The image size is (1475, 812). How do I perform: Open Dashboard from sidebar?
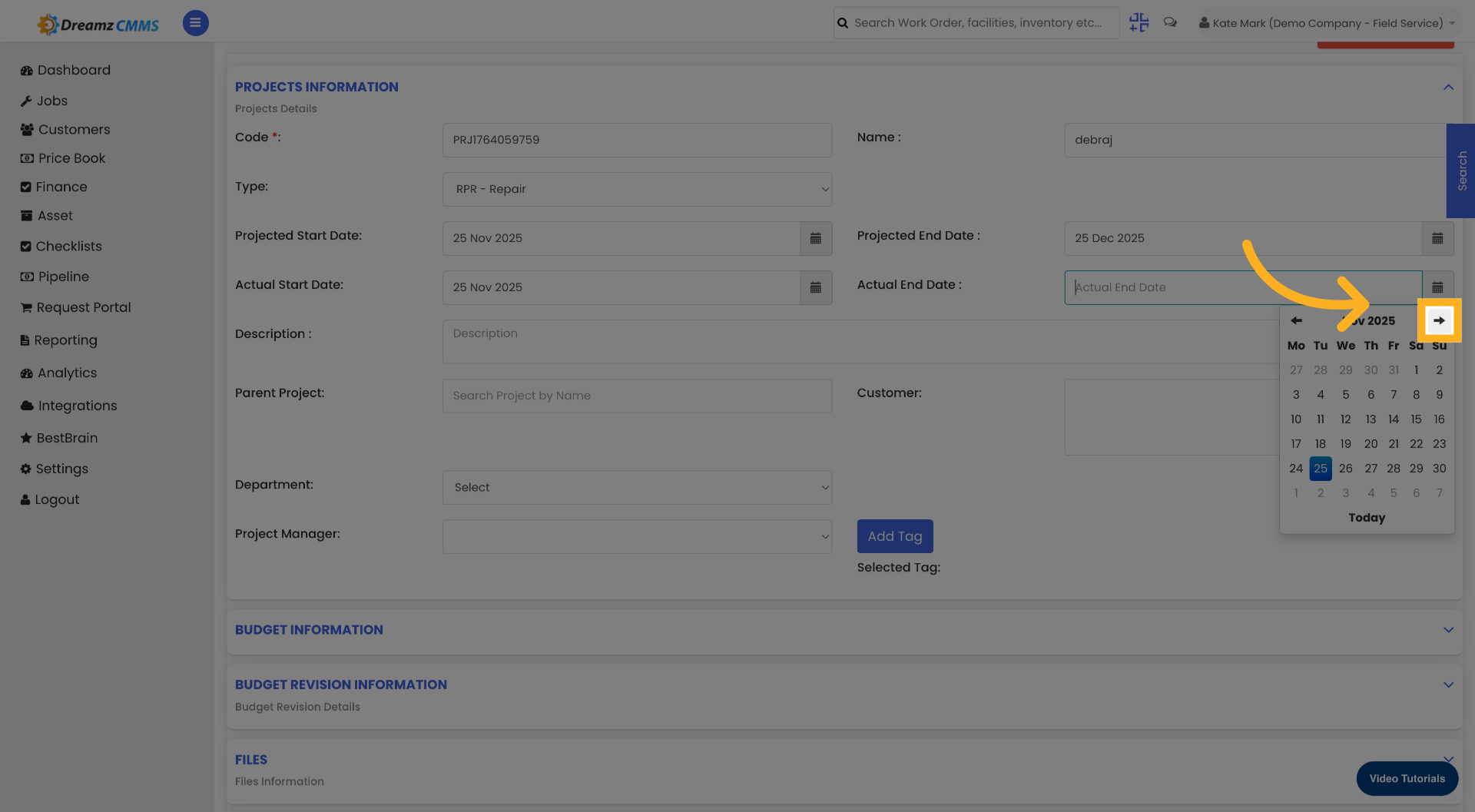(x=65, y=70)
